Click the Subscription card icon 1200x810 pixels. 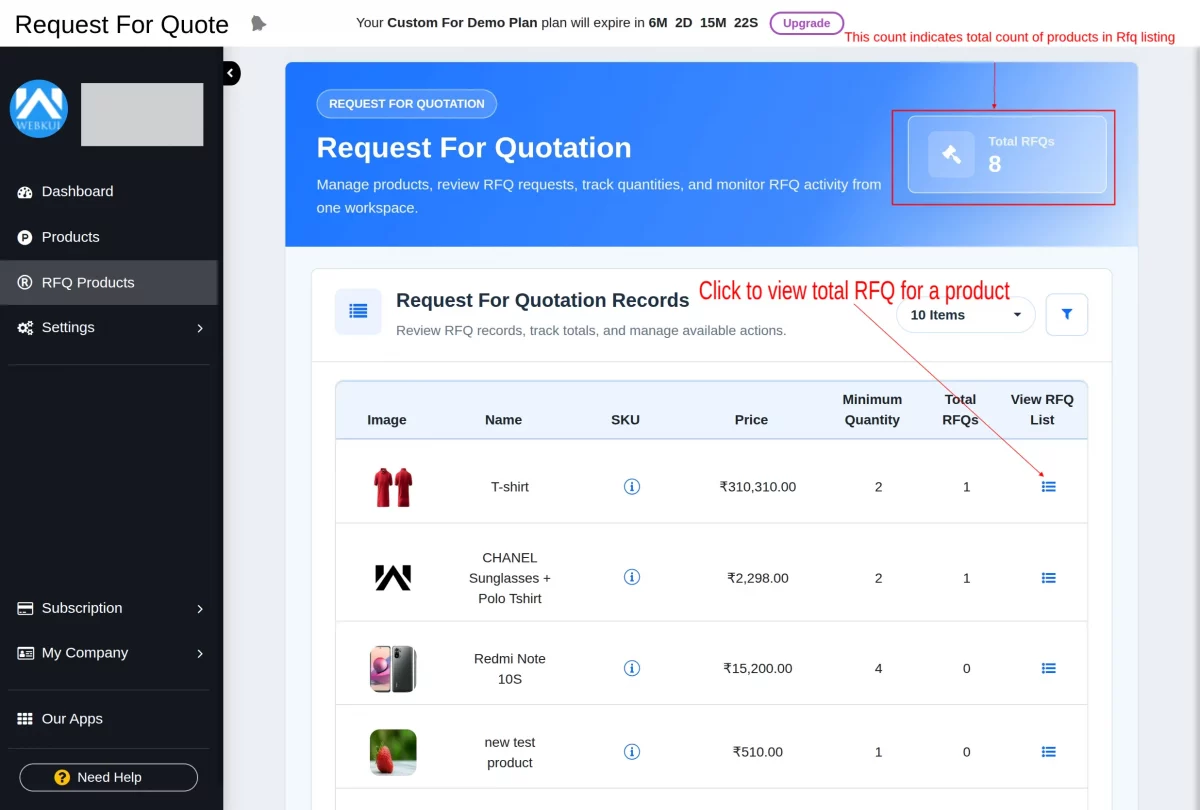(x=25, y=608)
